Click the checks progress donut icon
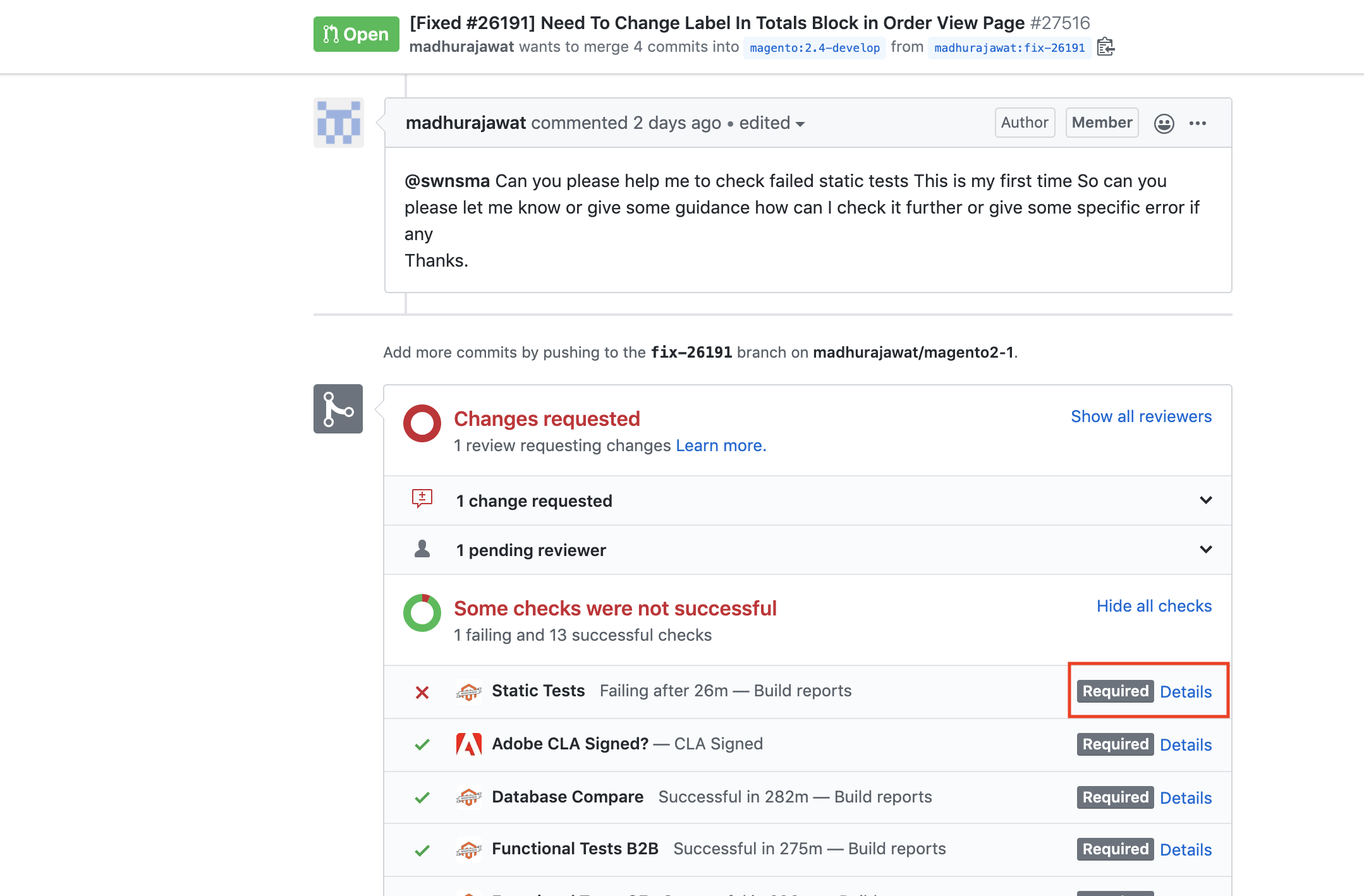 pyautogui.click(x=422, y=613)
